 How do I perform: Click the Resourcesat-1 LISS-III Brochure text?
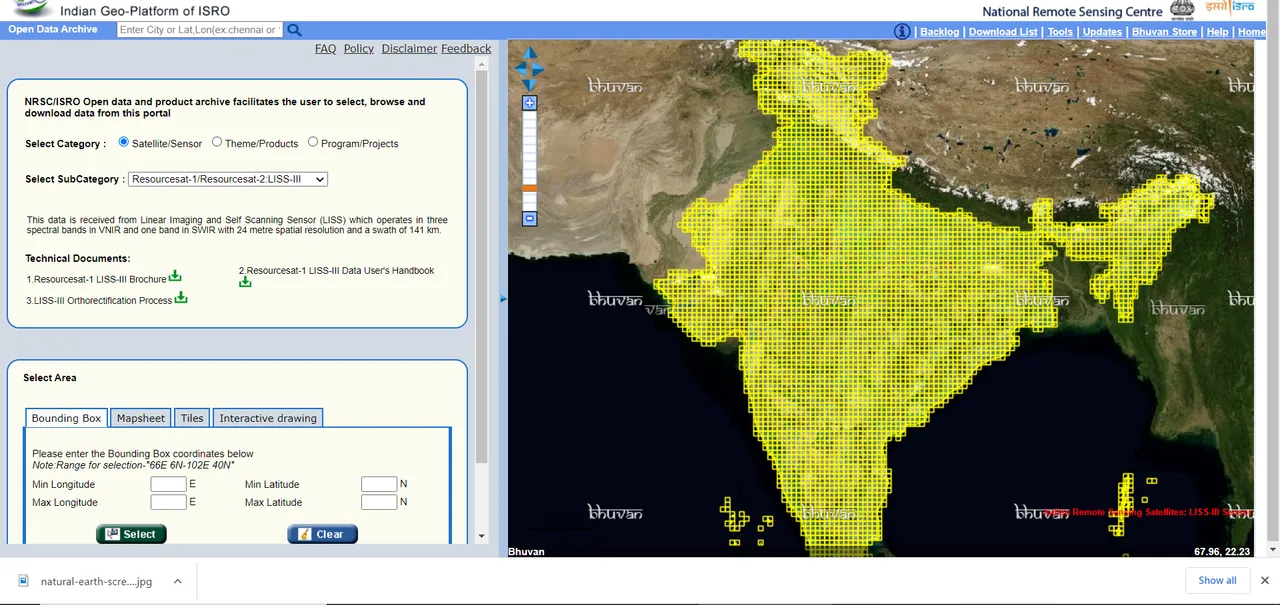tap(97, 279)
